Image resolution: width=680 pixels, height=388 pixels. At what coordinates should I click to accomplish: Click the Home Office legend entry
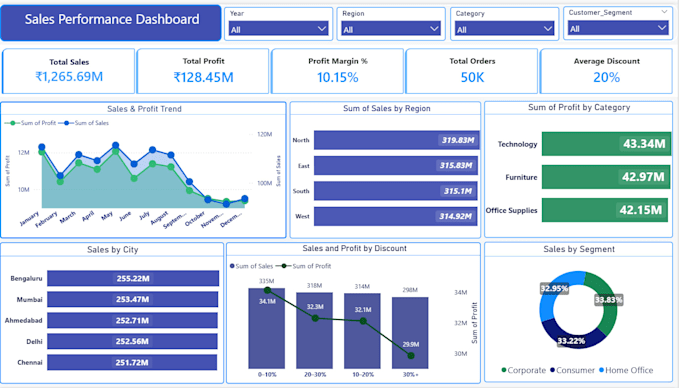coord(626,370)
